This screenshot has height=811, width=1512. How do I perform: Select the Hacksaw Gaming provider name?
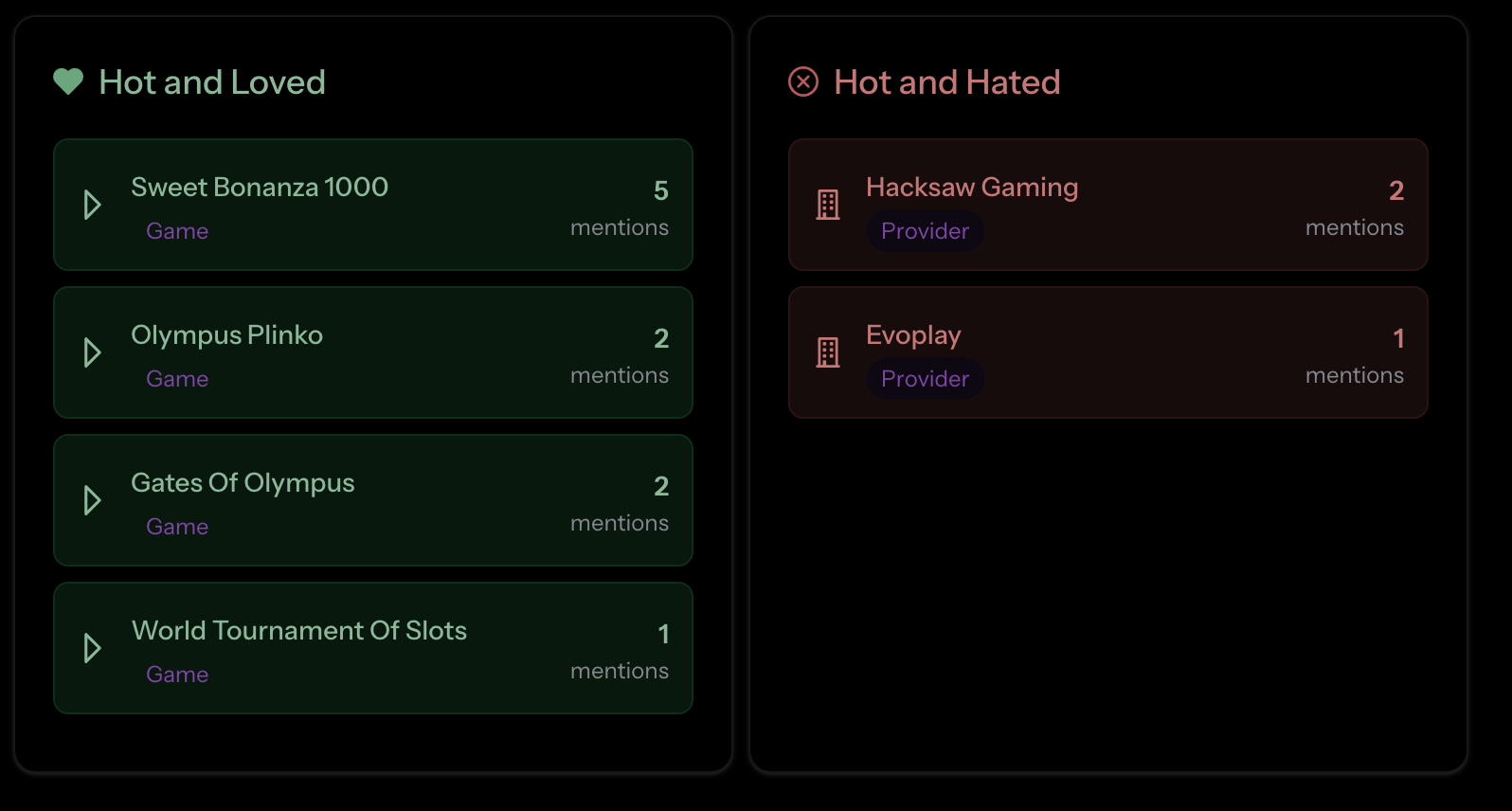[972, 188]
